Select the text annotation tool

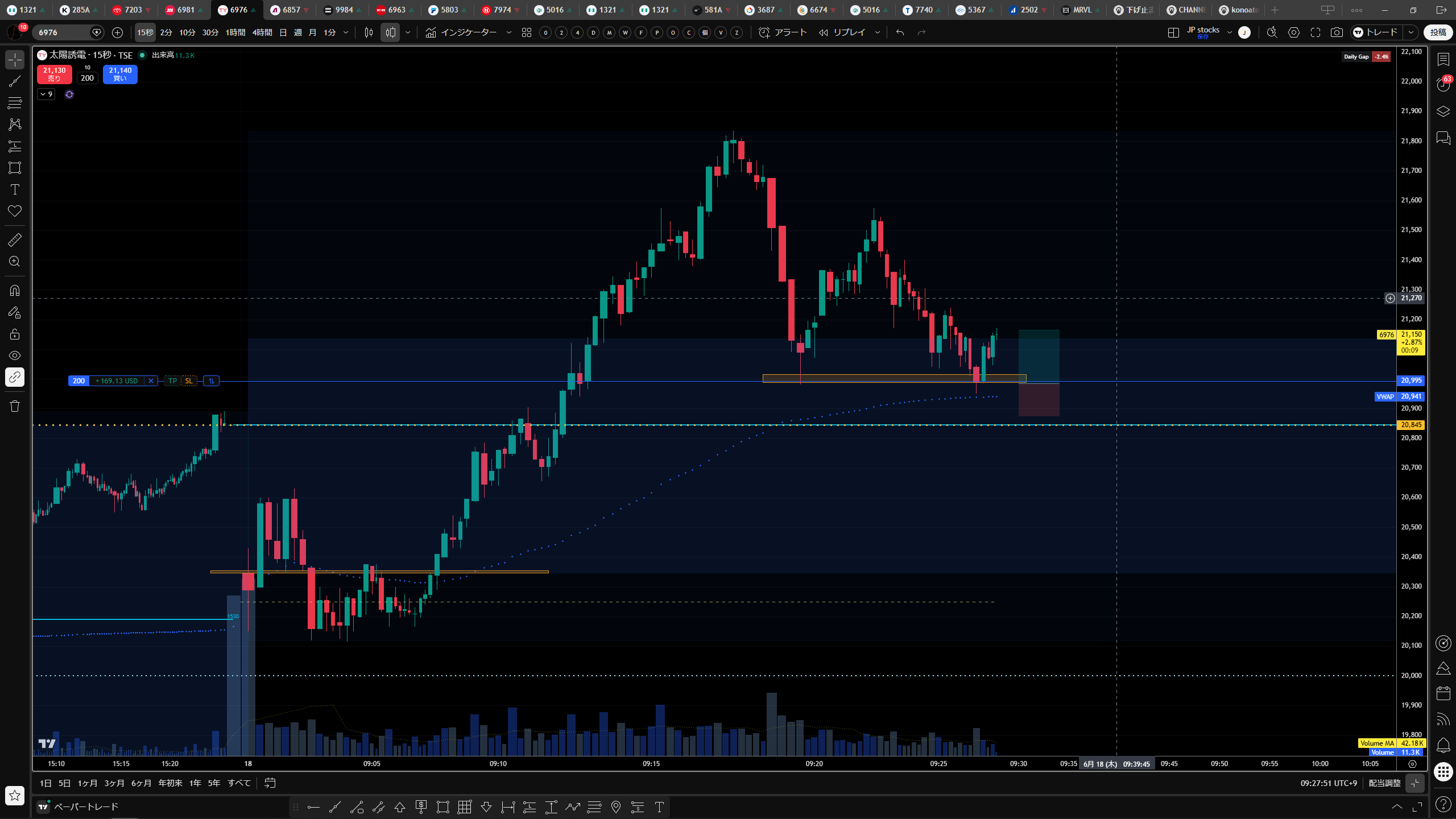[15, 189]
